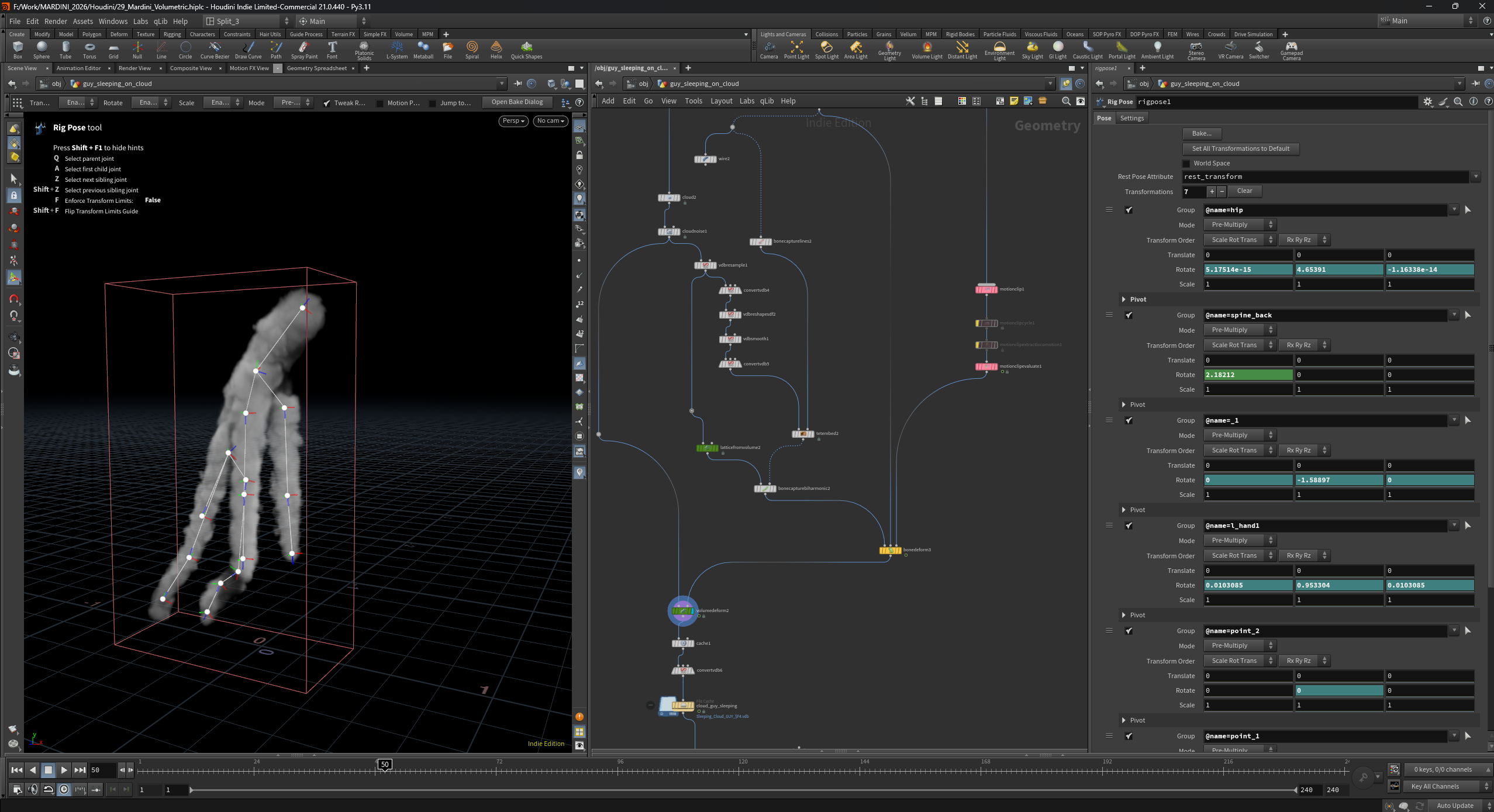Select the Helix shelf tool
Screen dimensions: 1494x812
(496, 50)
